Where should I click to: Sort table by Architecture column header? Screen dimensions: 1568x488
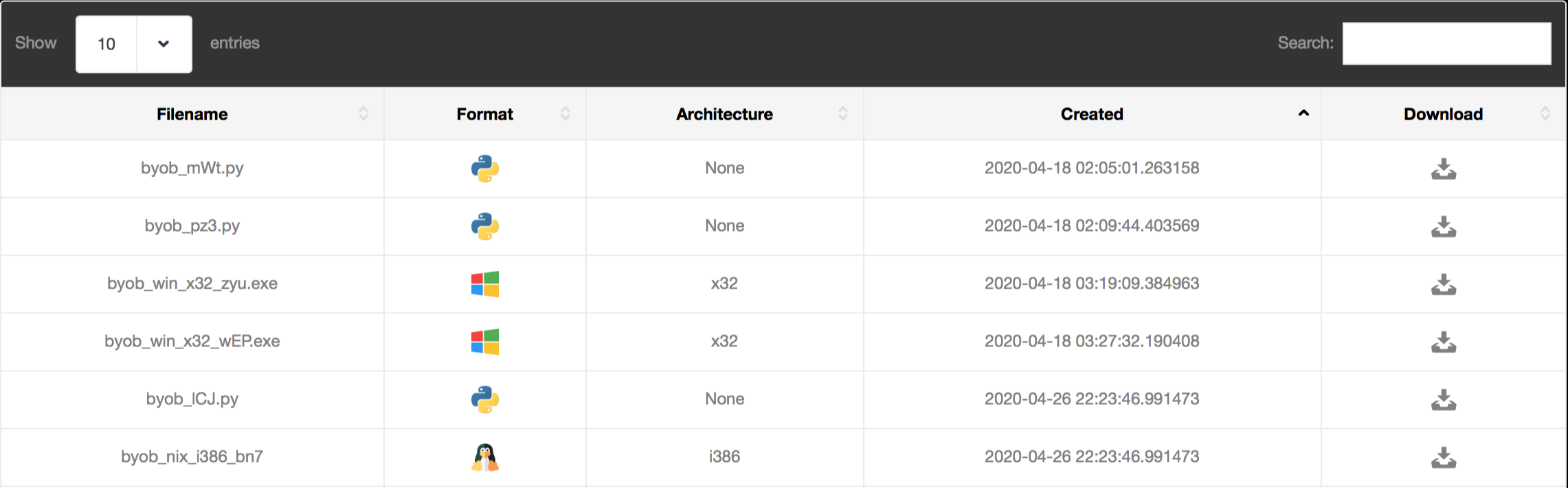pos(725,114)
